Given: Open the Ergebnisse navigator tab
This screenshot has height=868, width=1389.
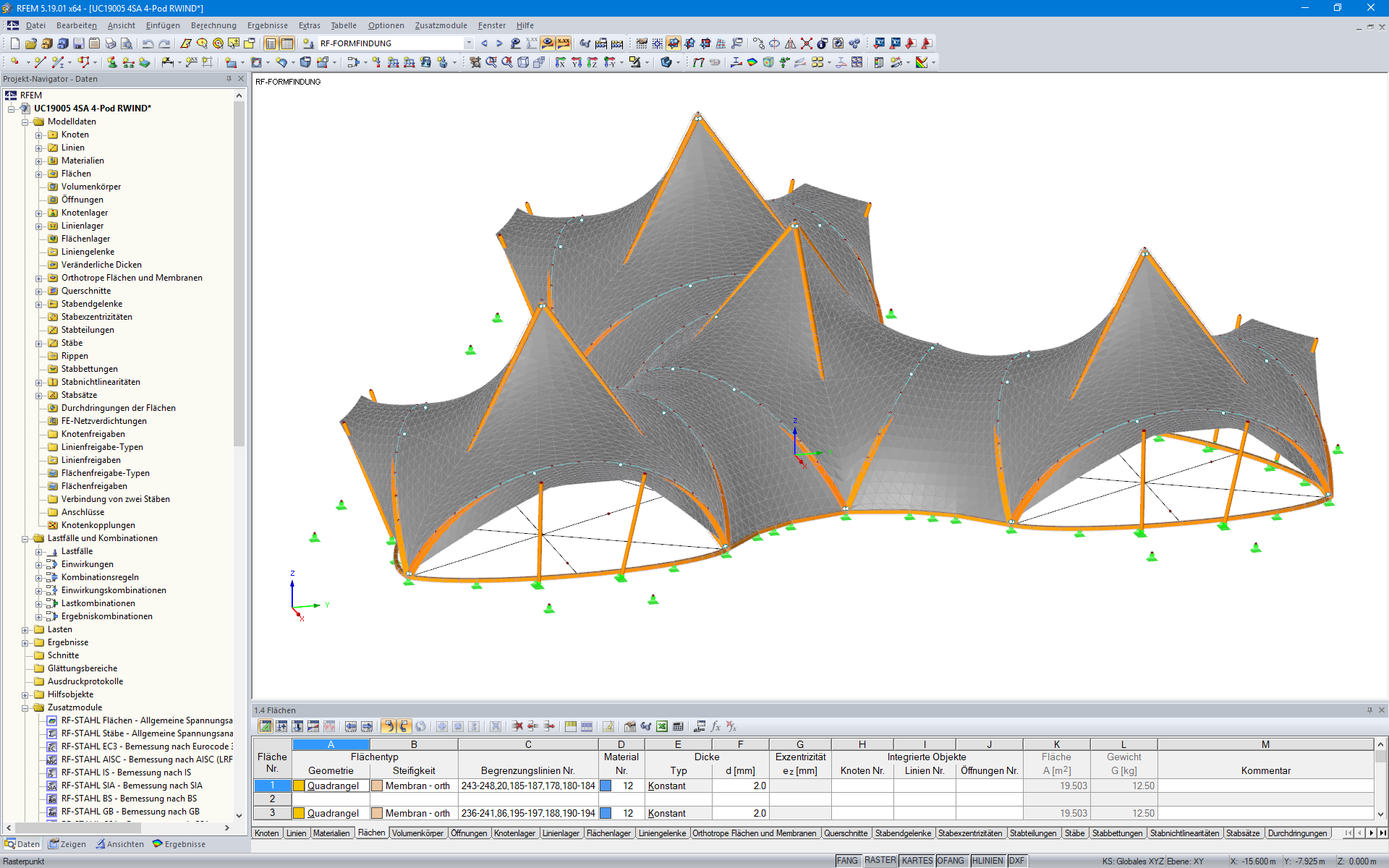Looking at the screenshot, I should [x=179, y=844].
